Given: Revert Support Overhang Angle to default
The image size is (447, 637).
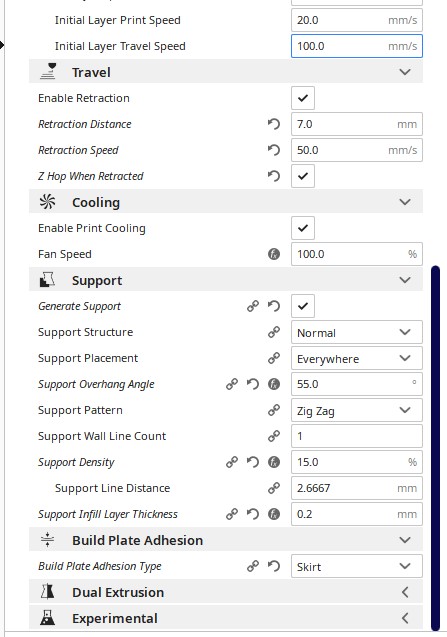Looking at the screenshot, I should pyautogui.click(x=253, y=384).
